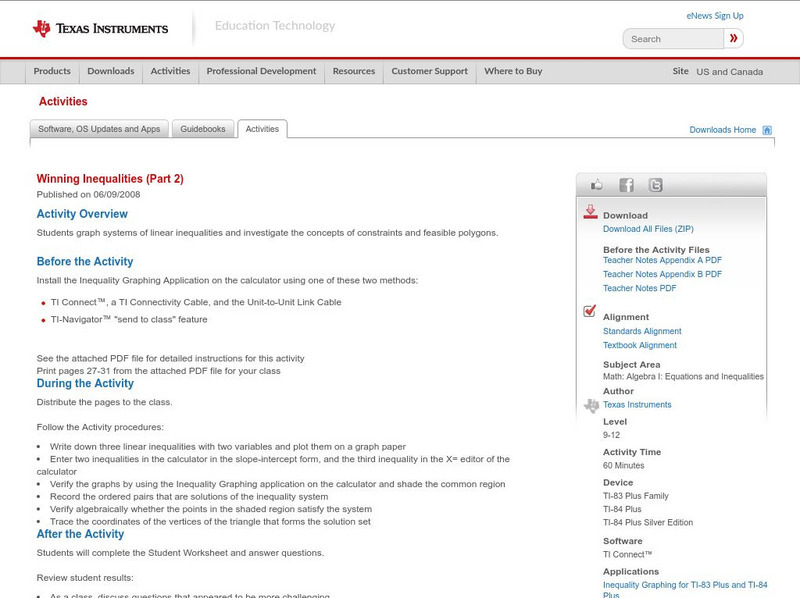Open the Standards Alignment link
This screenshot has width=800, height=598.
click(x=642, y=331)
